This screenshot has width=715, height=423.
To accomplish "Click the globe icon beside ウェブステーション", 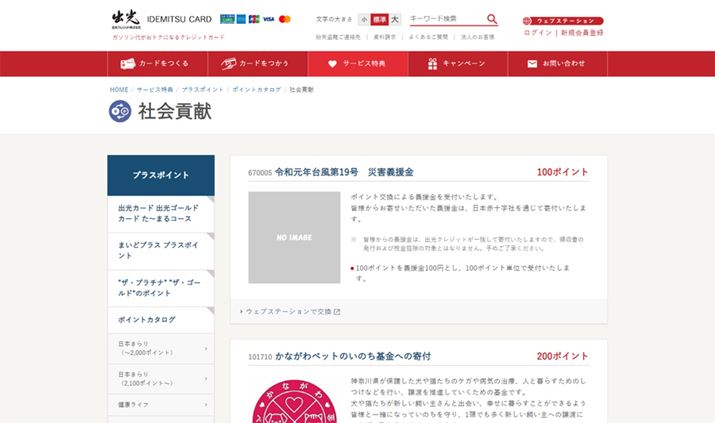I will (x=527, y=21).
